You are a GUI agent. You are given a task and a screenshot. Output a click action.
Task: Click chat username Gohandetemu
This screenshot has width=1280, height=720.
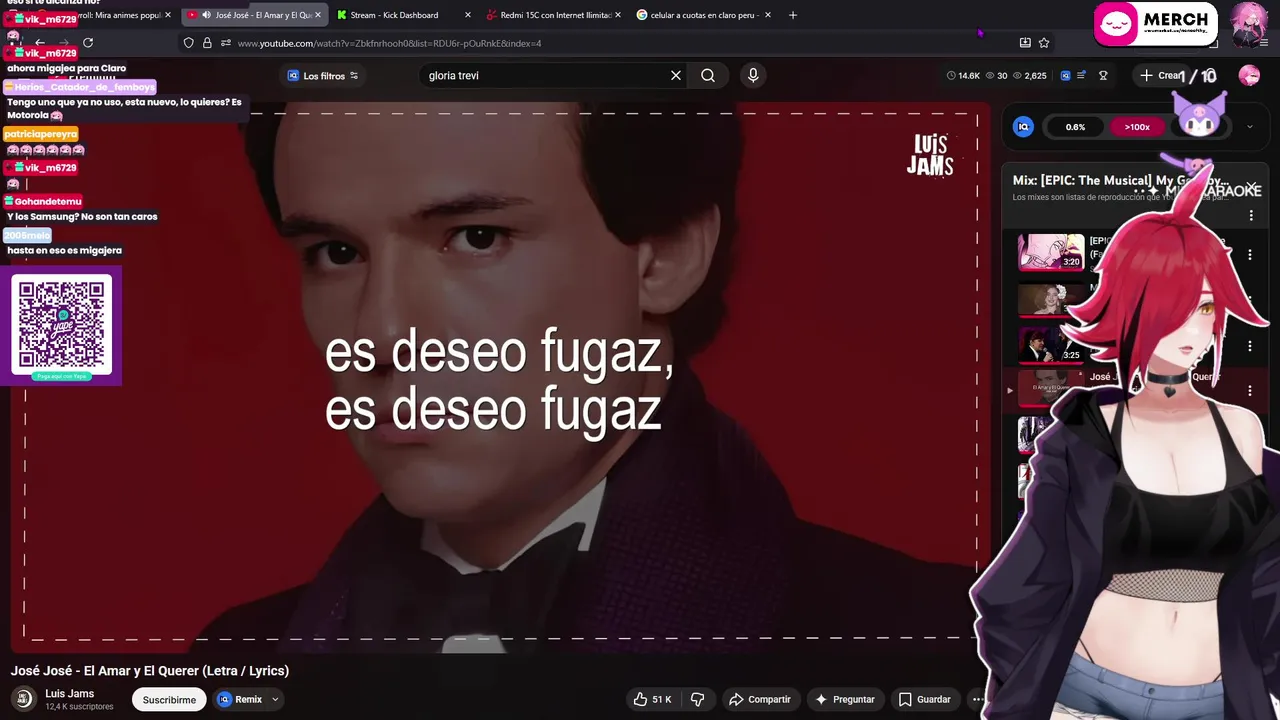pos(44,201)
